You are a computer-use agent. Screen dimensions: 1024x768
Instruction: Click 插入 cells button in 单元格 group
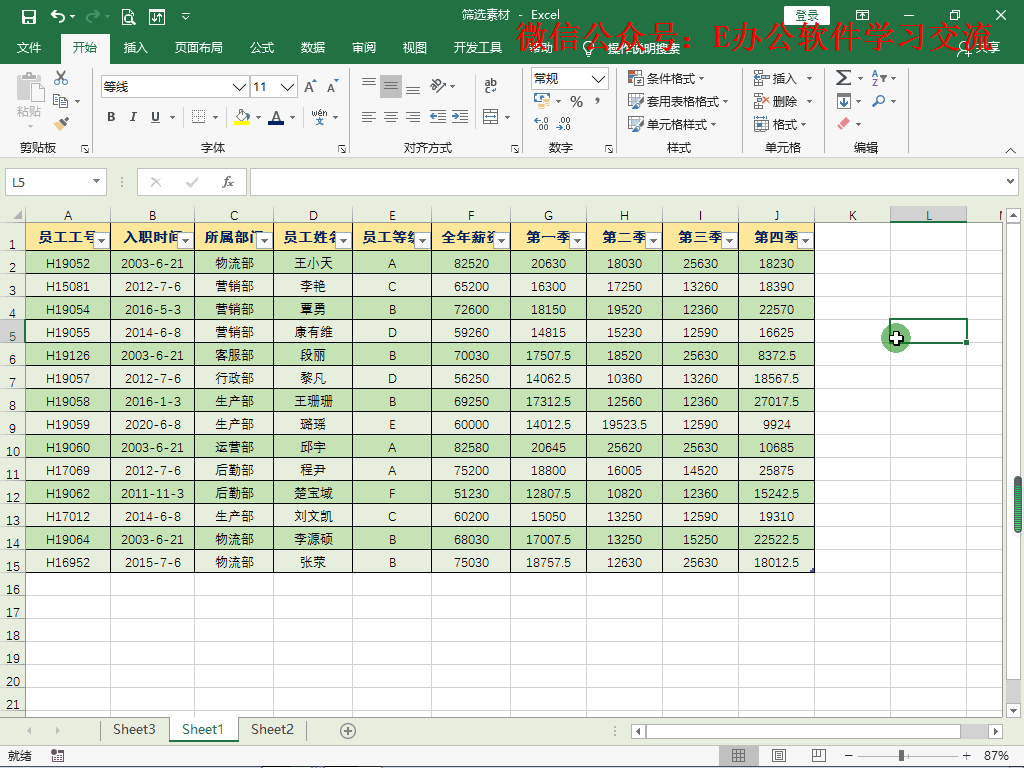pyautogui.click(x=782, y=78)
